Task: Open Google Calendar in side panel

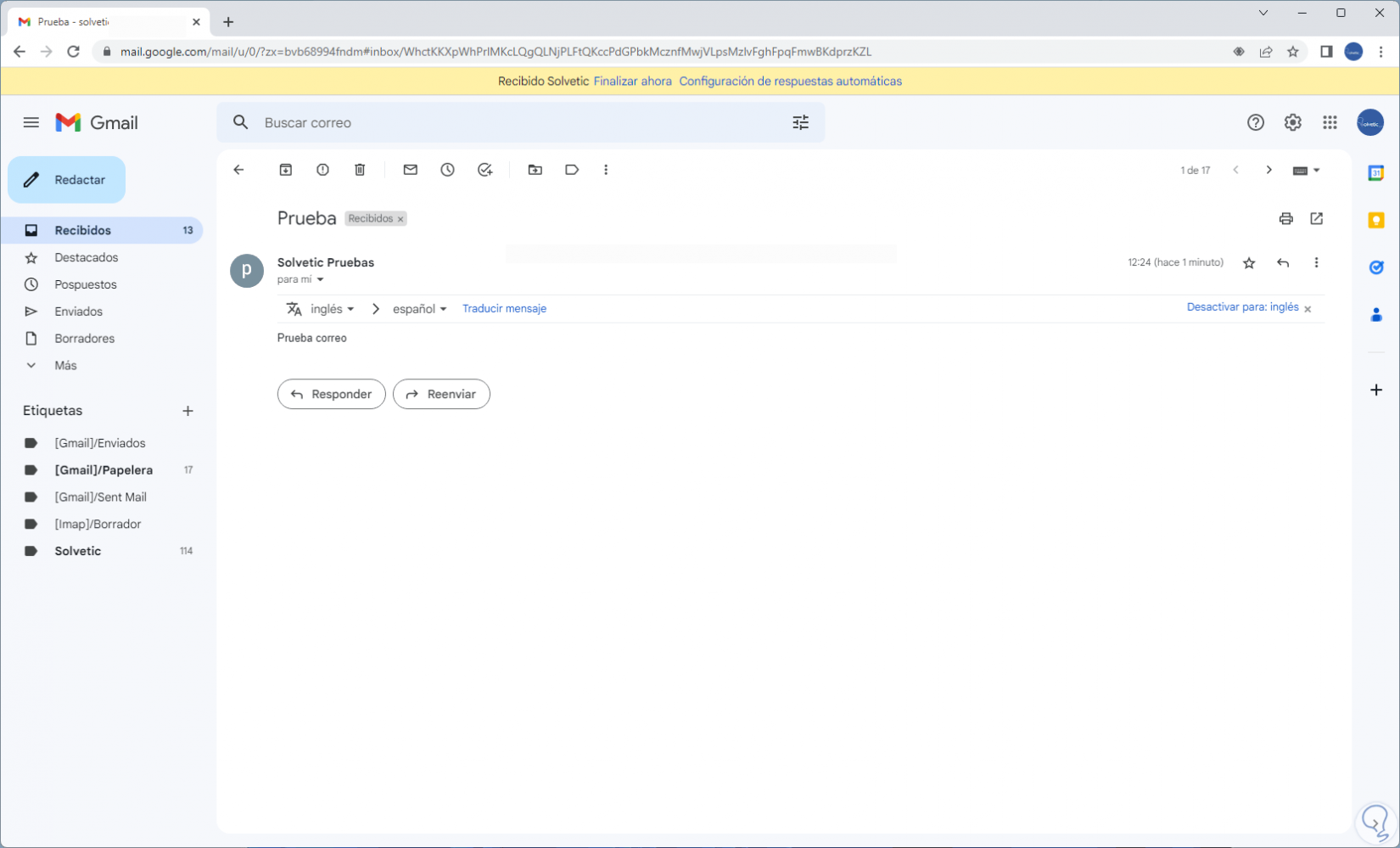Action: pos(1376,173)
